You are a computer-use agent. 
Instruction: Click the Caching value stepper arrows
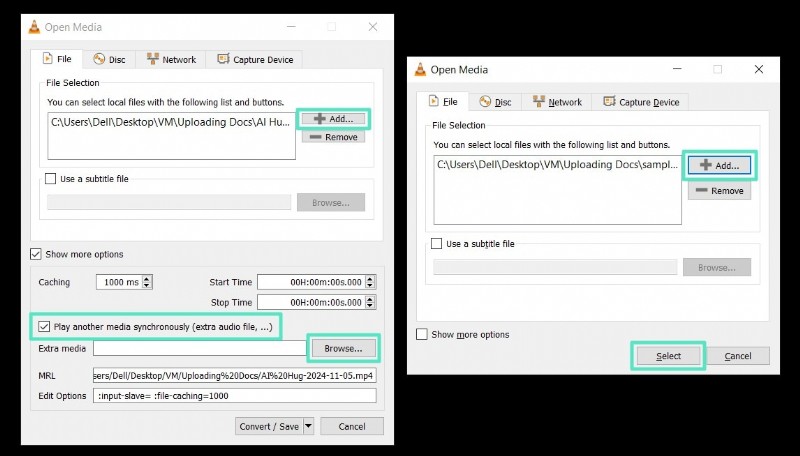(x=148, y=282)
